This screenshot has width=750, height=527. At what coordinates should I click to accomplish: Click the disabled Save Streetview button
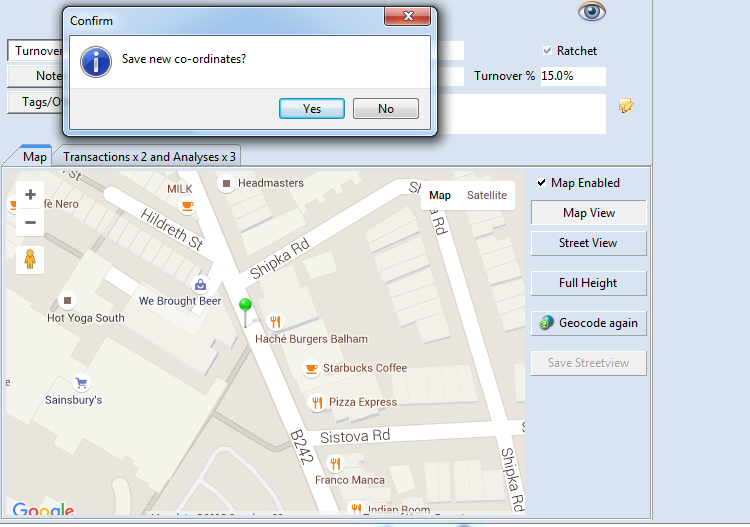tap(589, 363)
